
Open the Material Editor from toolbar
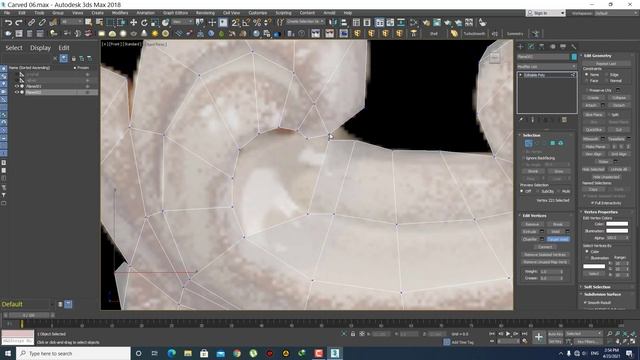pos(414,22)
